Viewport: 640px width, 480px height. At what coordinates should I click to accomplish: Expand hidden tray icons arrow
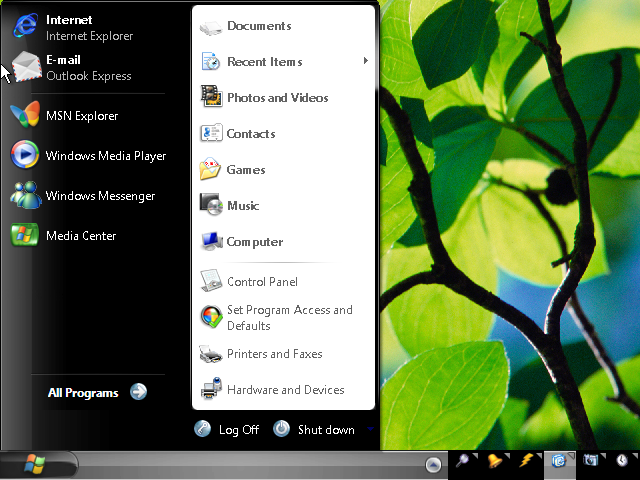pyautogui.click(x=433, y=464)
